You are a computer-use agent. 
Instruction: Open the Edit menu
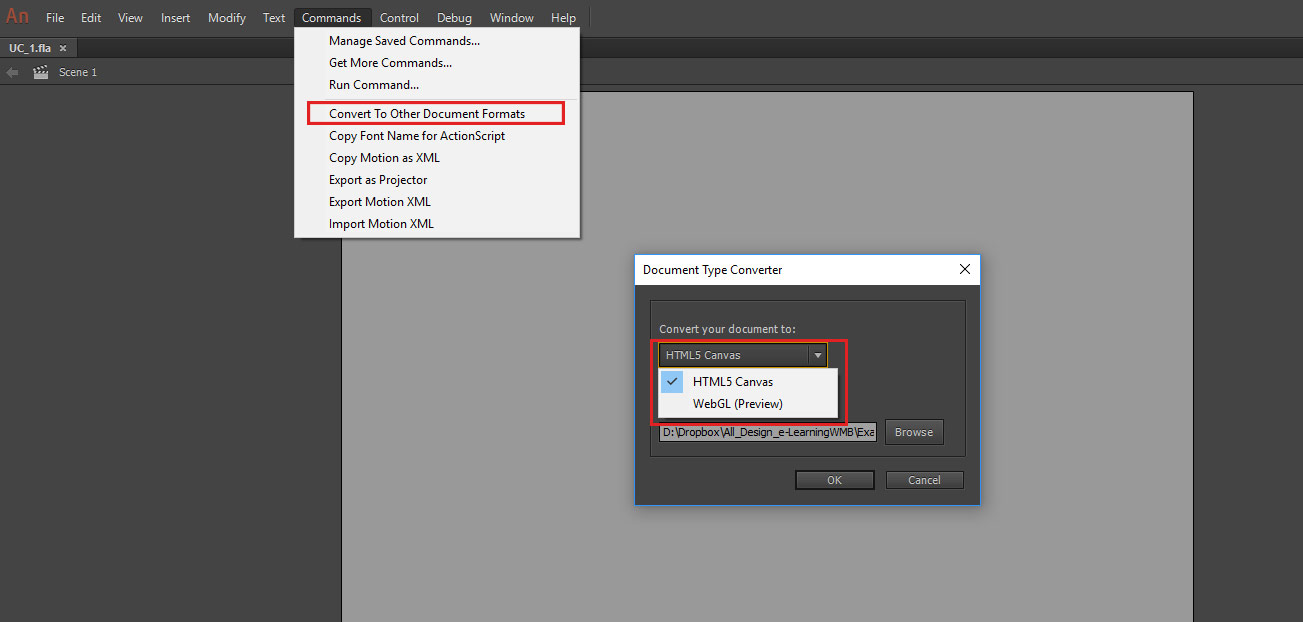pos(91,18)
